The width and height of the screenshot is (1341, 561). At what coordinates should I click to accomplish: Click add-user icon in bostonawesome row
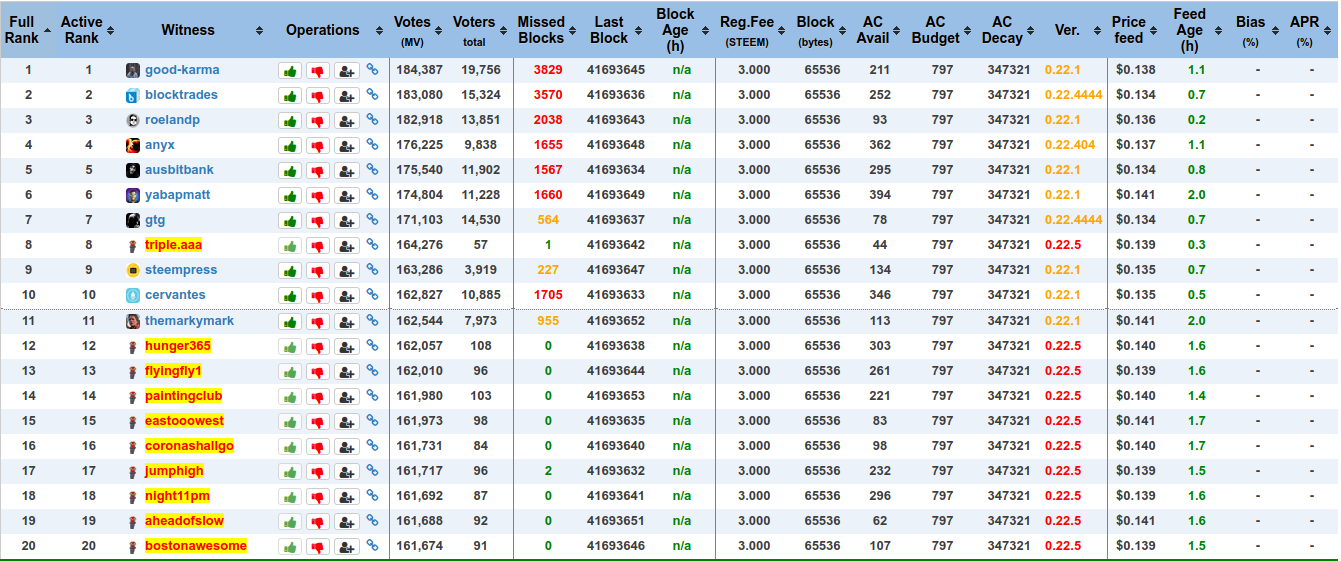pyautogui.click(x=347, y=547)
